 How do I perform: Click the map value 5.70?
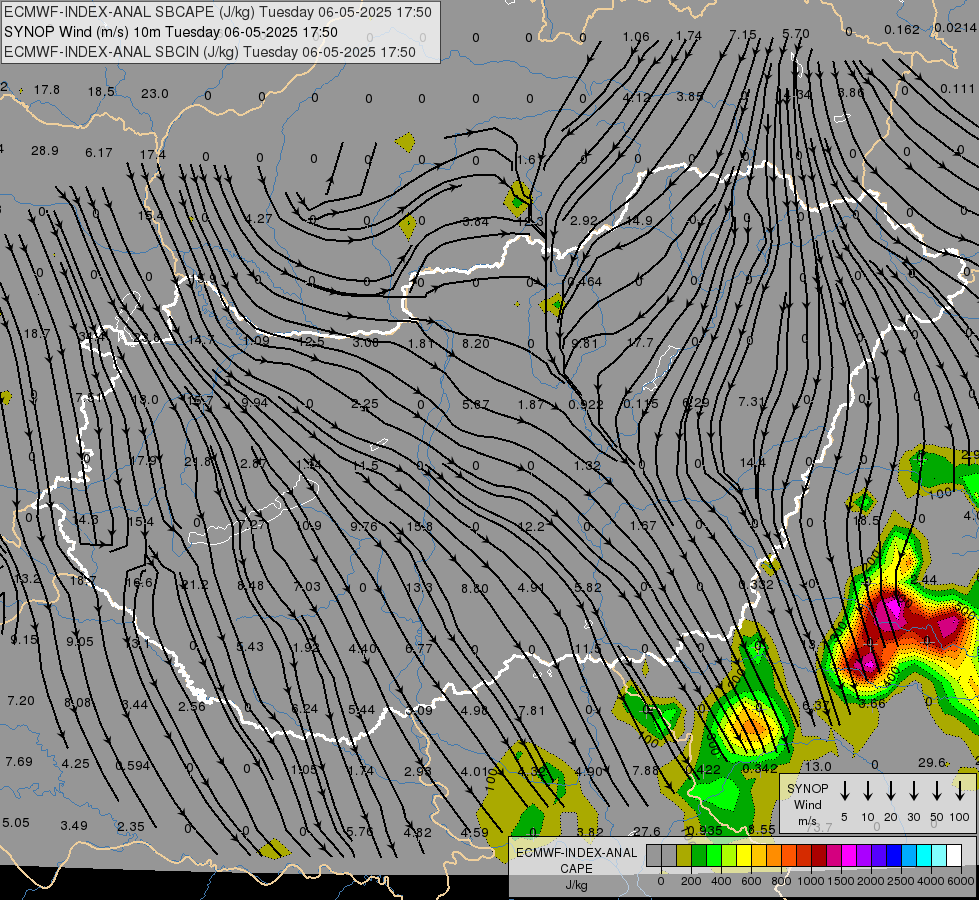click(795, 34)
